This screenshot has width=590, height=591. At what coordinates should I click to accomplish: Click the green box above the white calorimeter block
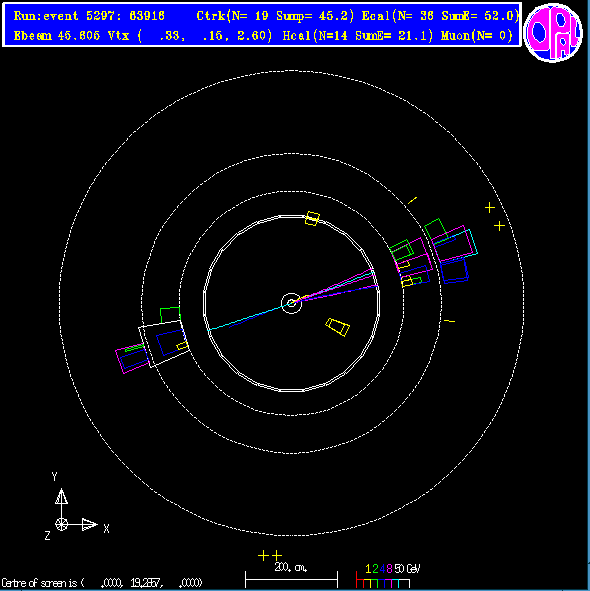click(x=170, y=315)
